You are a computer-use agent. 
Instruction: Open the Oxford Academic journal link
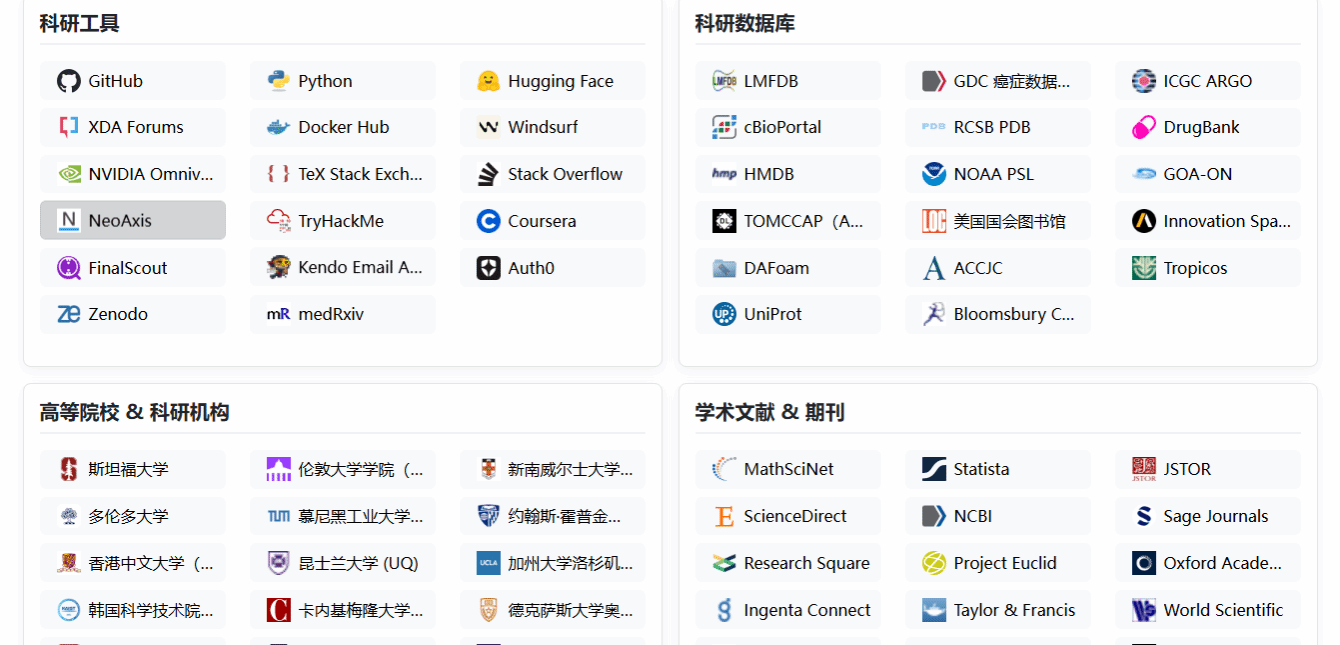pyautogui.click(x=1208, y=563)
